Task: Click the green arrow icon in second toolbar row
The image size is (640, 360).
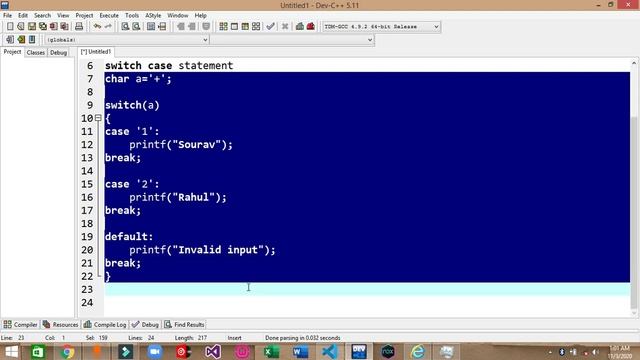Action: pos(21,40)
